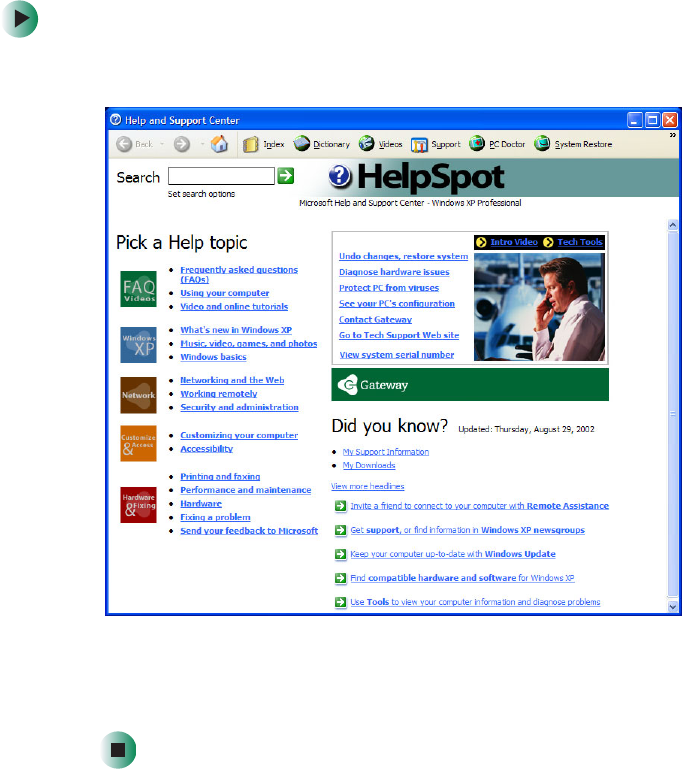
Task: Click green arrow icon beside Remote Assistance
Action: pos(340,506)
